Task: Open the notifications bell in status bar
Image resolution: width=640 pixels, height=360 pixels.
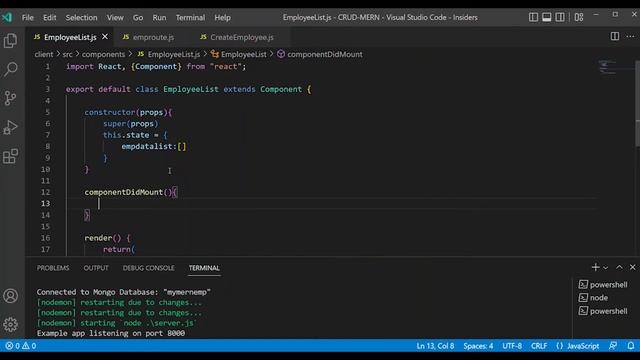Action: (631, 346)
